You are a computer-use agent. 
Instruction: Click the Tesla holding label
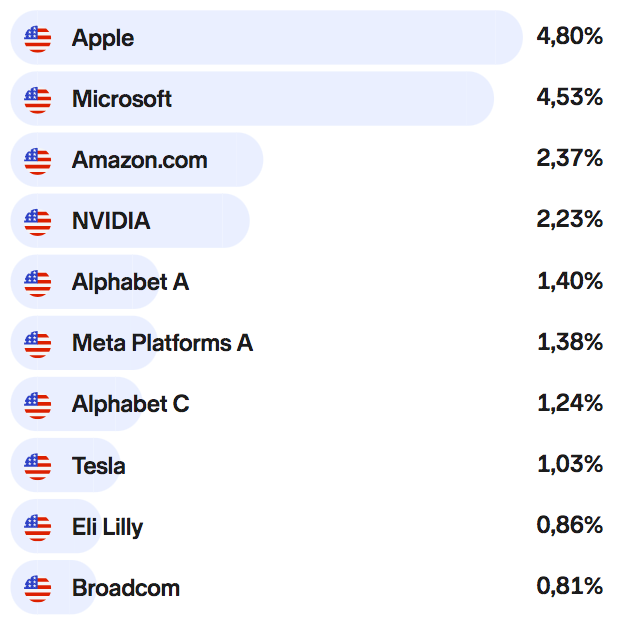[x=99, y=465]
